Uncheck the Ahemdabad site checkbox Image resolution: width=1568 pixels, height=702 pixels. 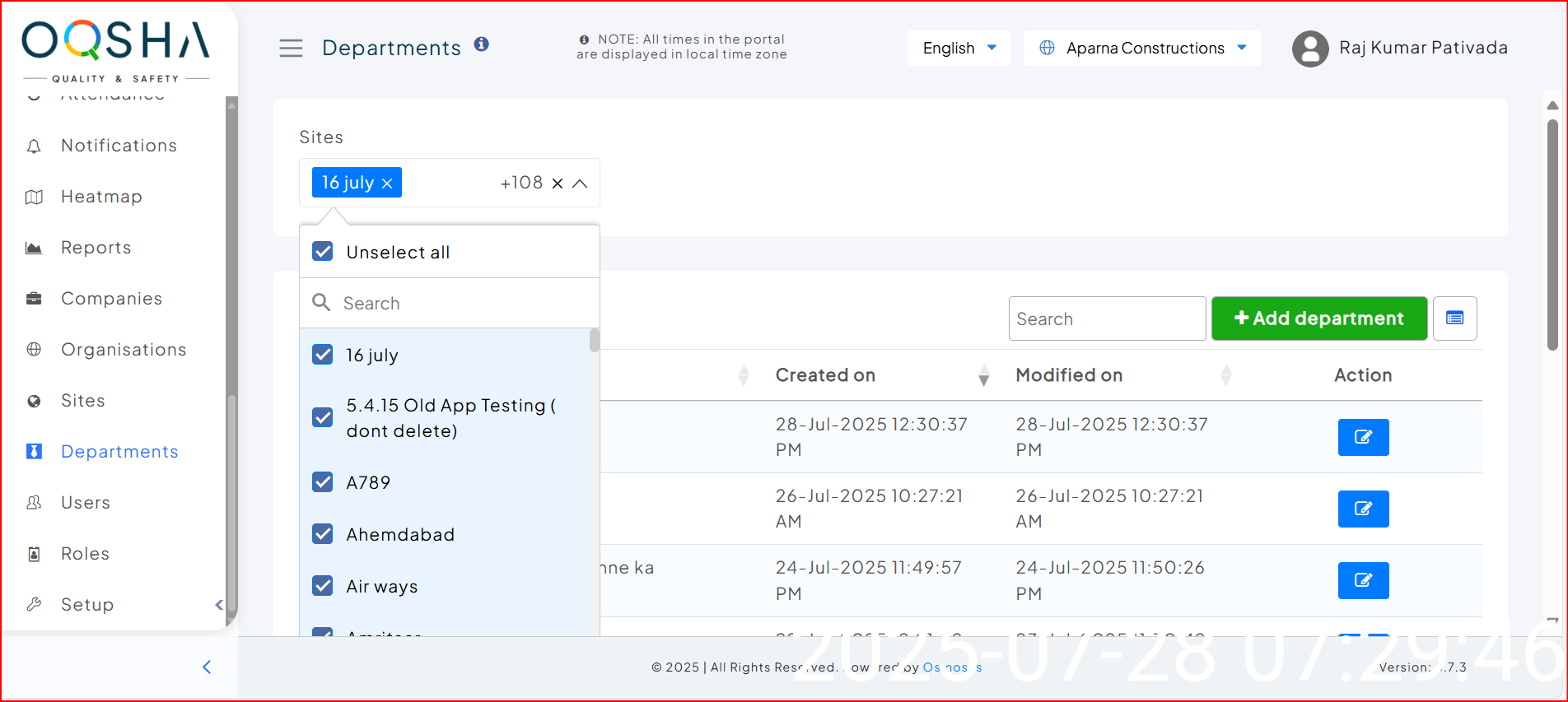coord(323,534)
